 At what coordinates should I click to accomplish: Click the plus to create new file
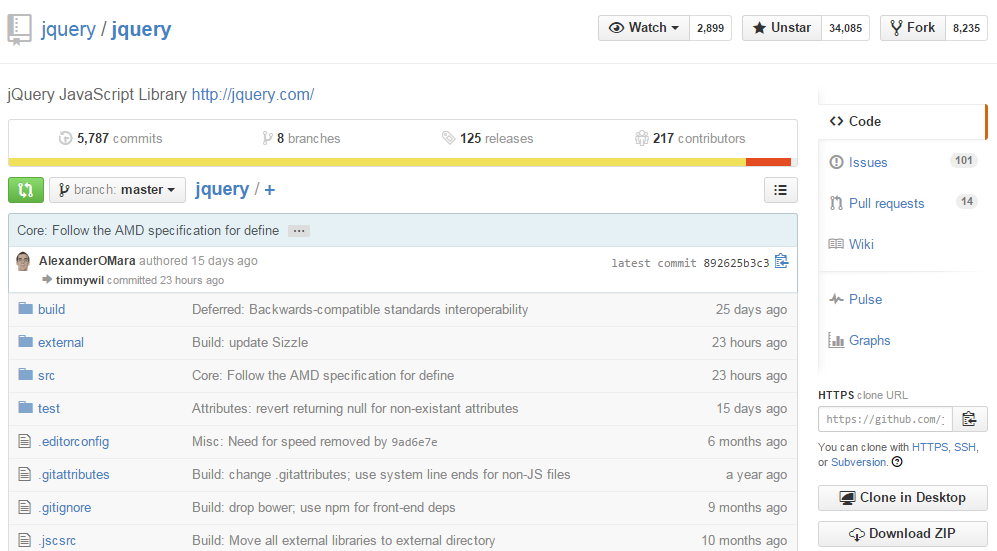[270, 190]
